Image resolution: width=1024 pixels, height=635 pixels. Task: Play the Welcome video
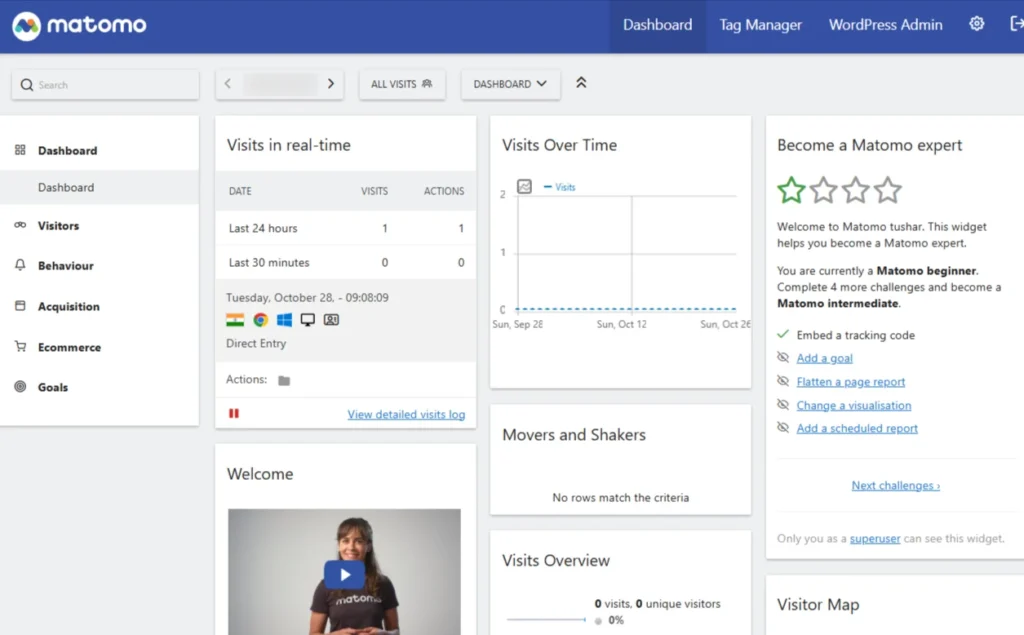click(x=344, y=574)
